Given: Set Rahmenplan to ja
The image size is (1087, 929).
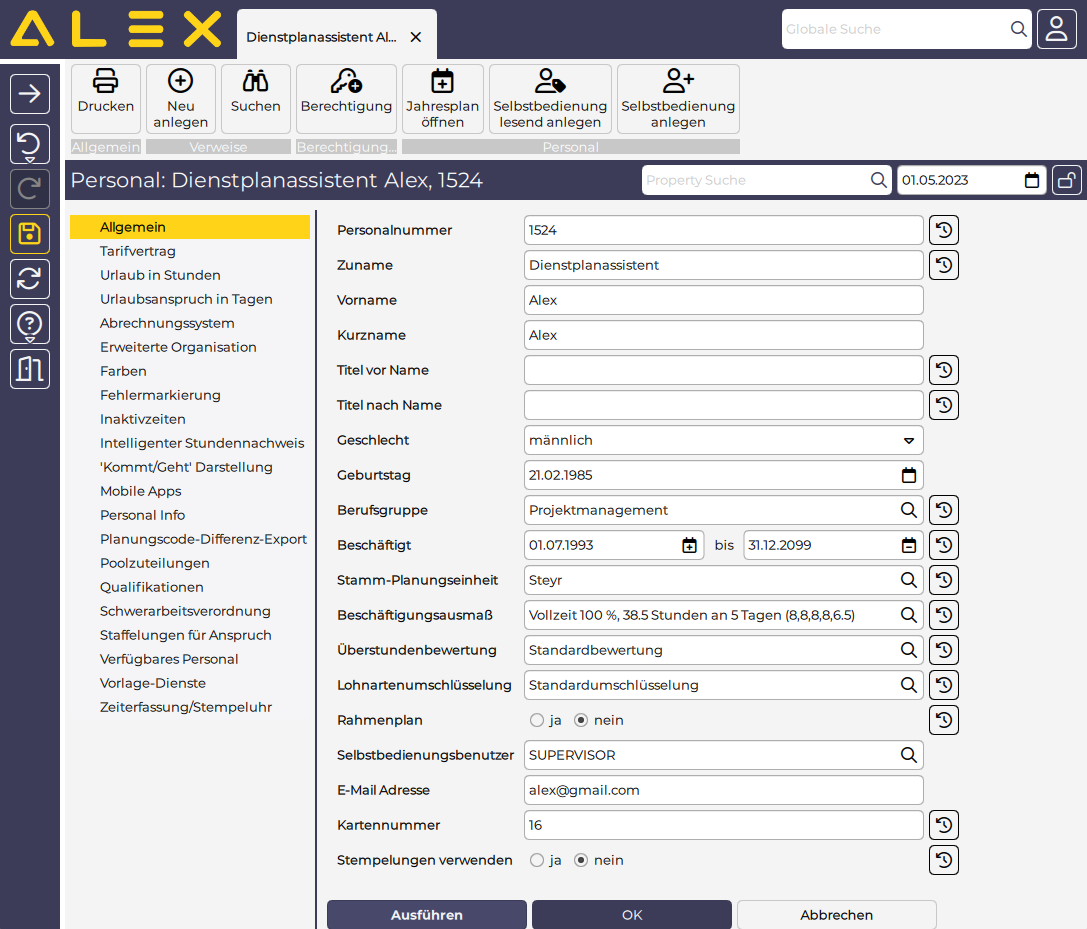Looking at the screenshot, I should [x=537, y=720].
